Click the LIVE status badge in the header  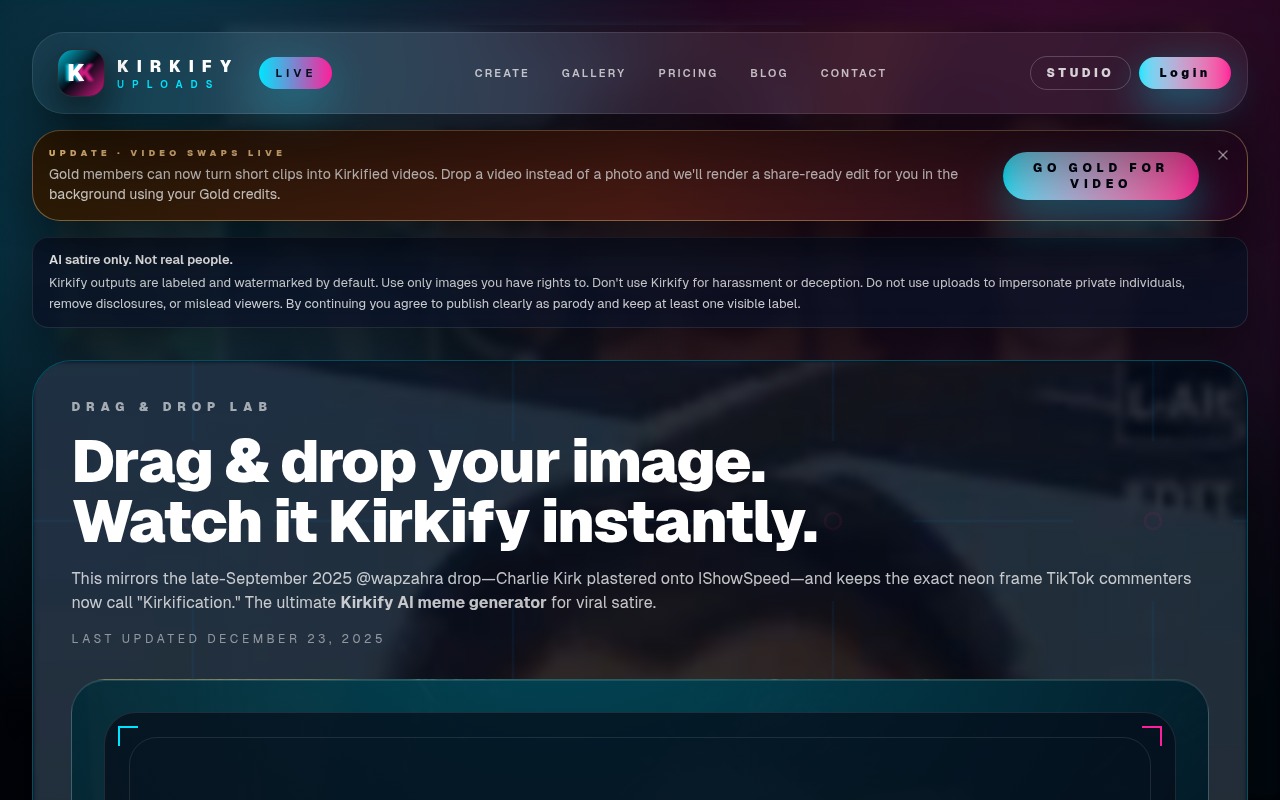click(295, 72)
